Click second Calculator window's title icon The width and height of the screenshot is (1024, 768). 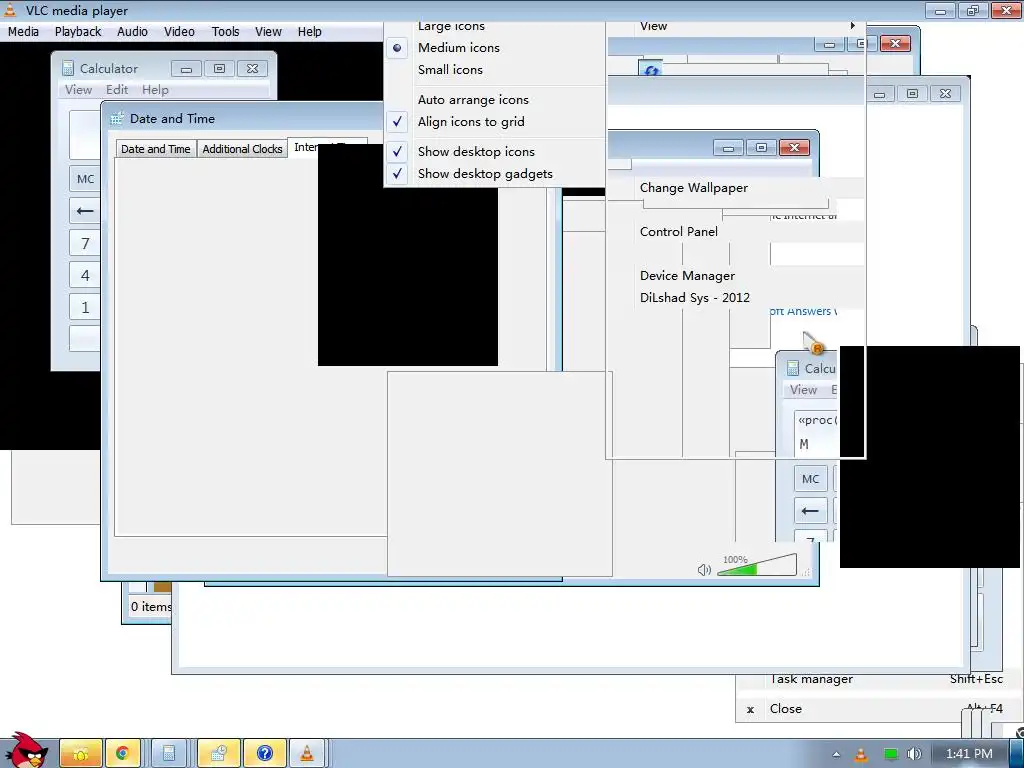793,368
